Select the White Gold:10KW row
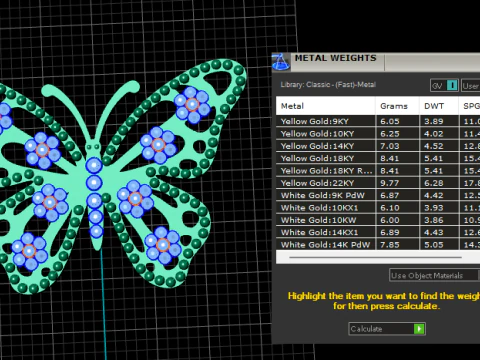 (x=378, y=220)
